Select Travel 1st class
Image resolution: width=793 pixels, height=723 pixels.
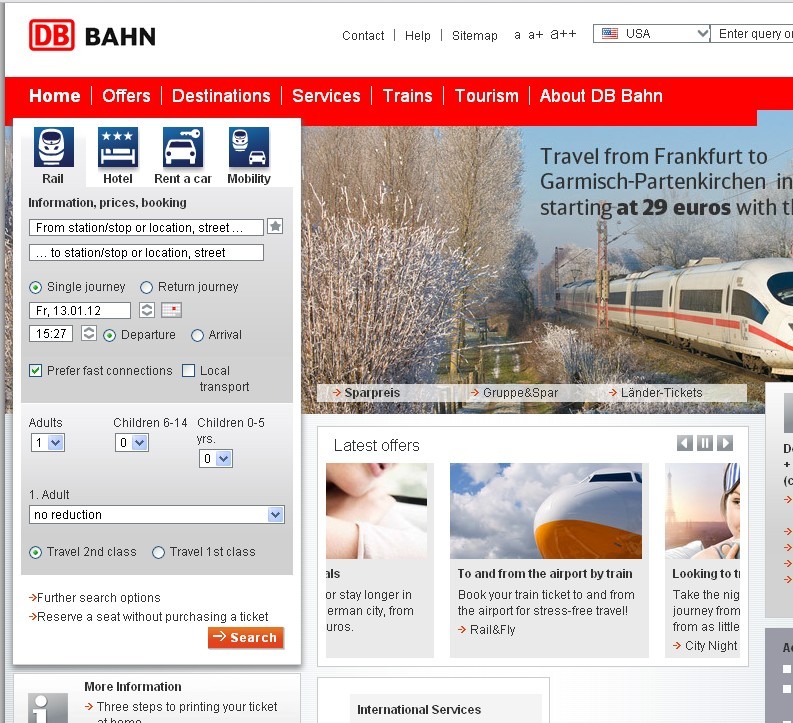click(x=158, y=552)
